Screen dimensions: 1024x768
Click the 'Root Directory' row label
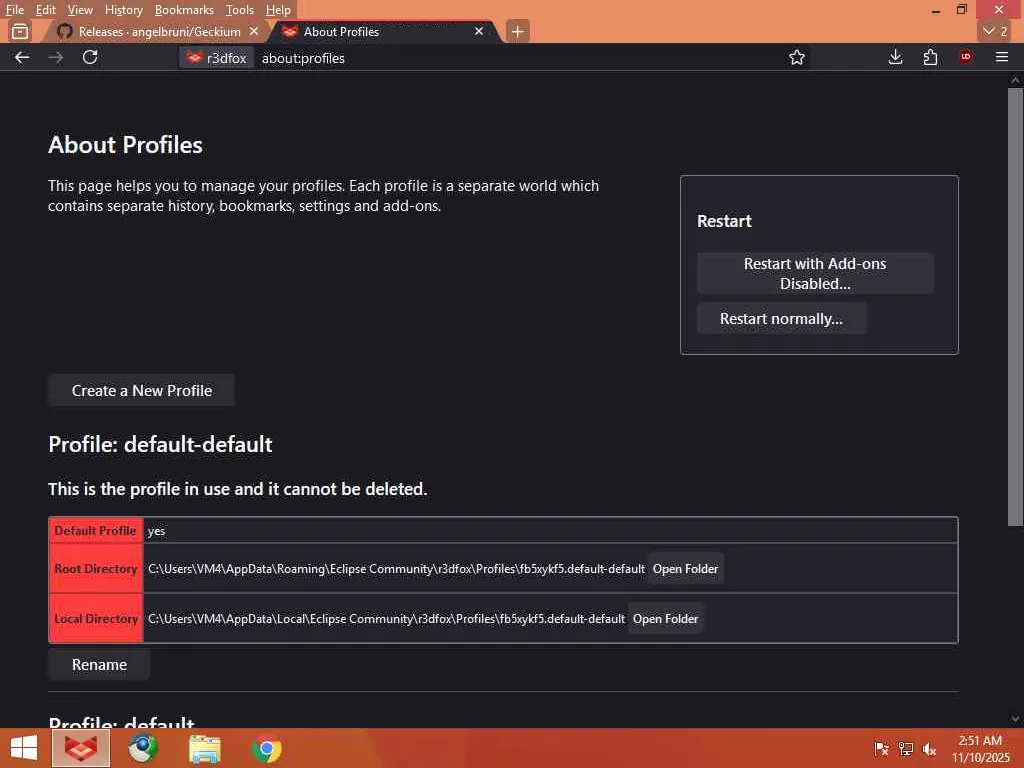pyautogui.click(x=95, y=568)
